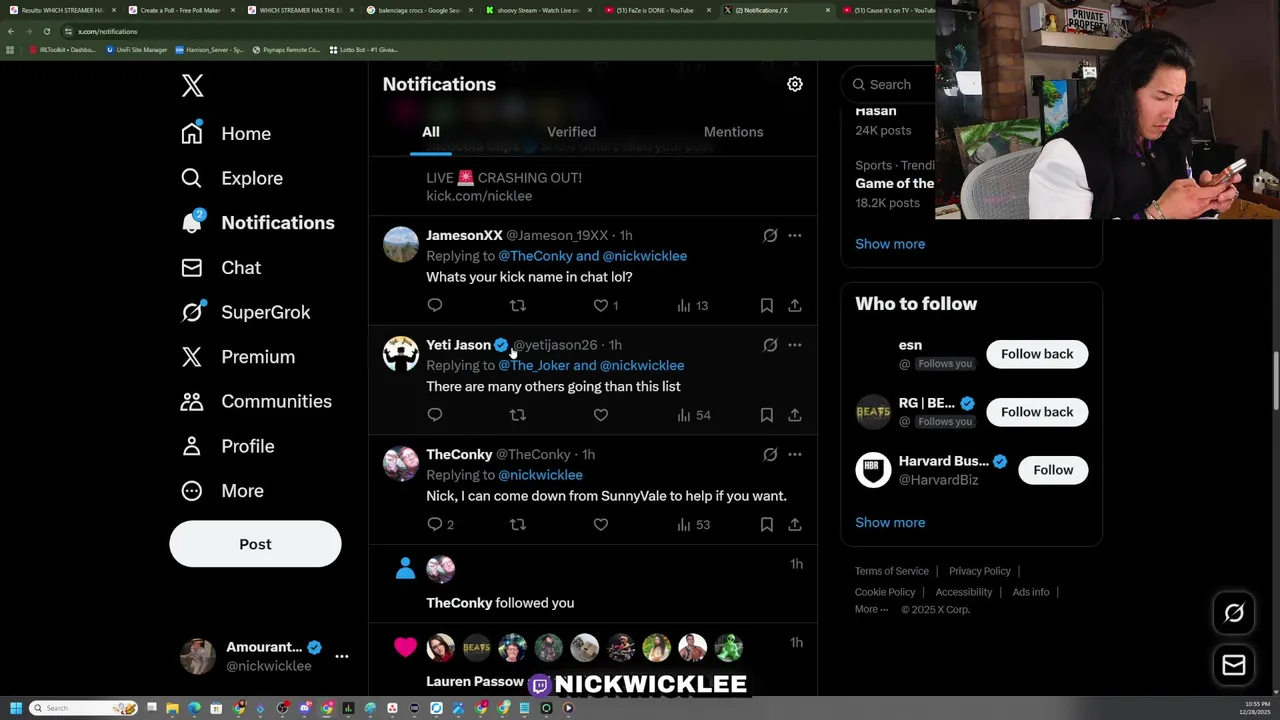Repost Yeti Jason's reply
This screenshot has width=1280, height=720.
518,415
